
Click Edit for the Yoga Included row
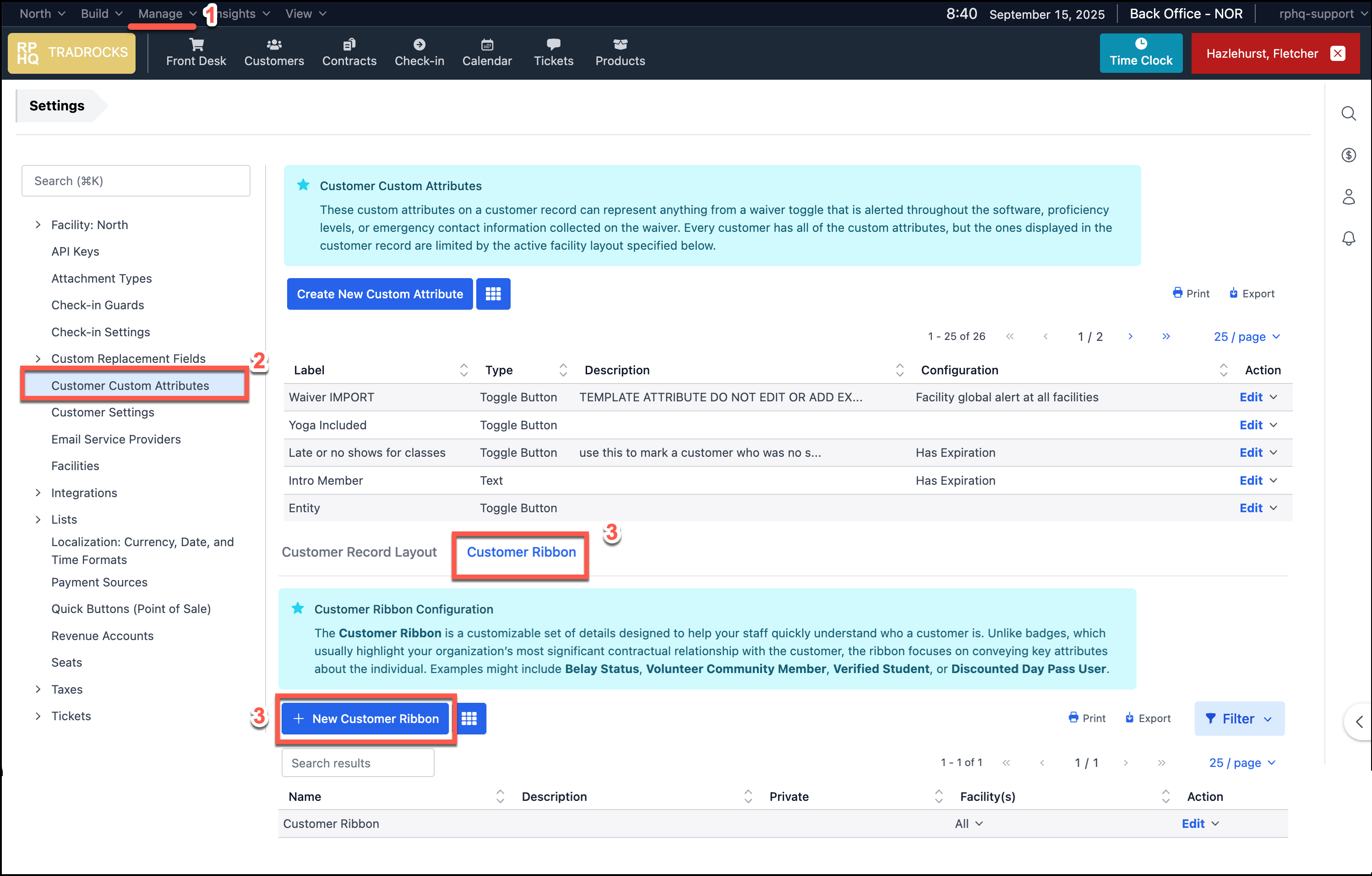[1250, 425]
